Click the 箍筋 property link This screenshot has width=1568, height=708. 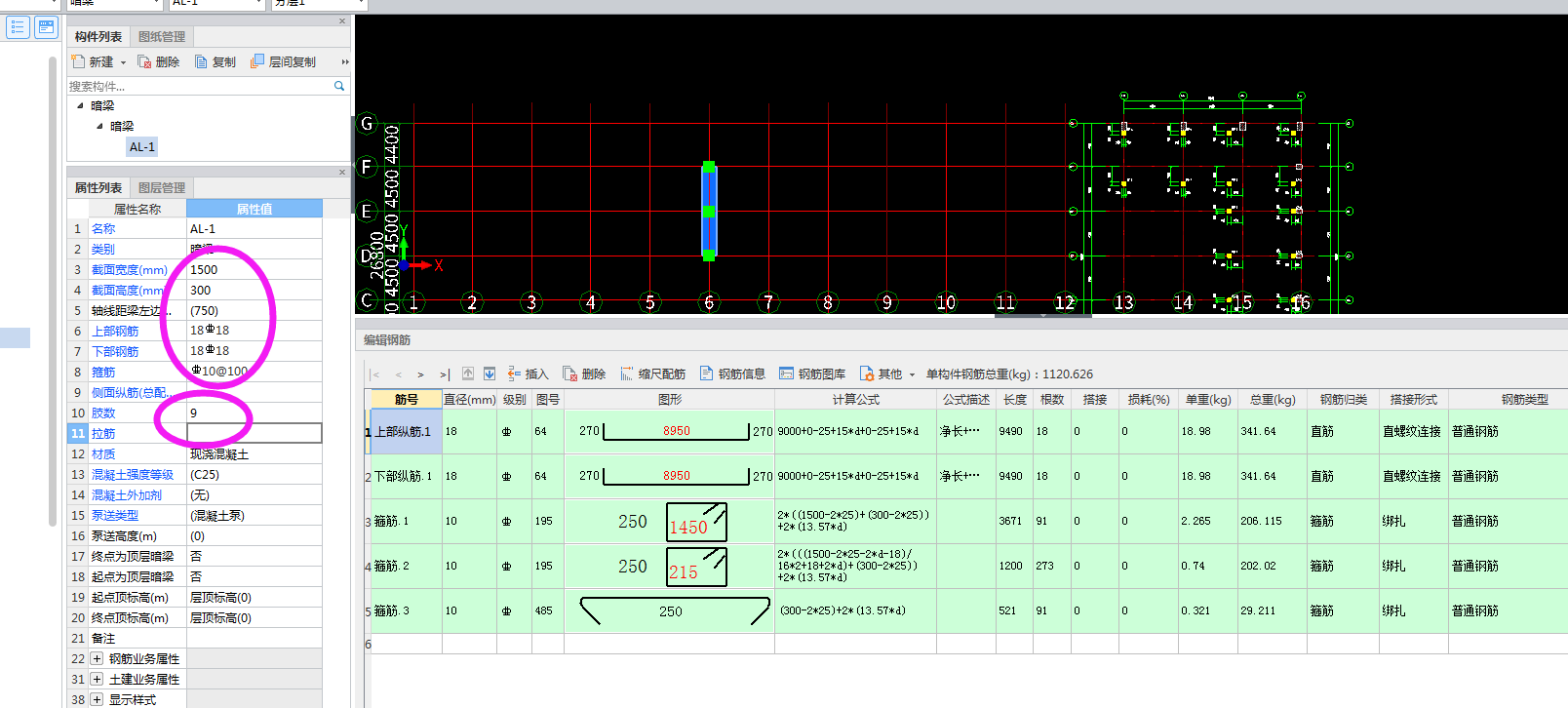coord(103,373)
